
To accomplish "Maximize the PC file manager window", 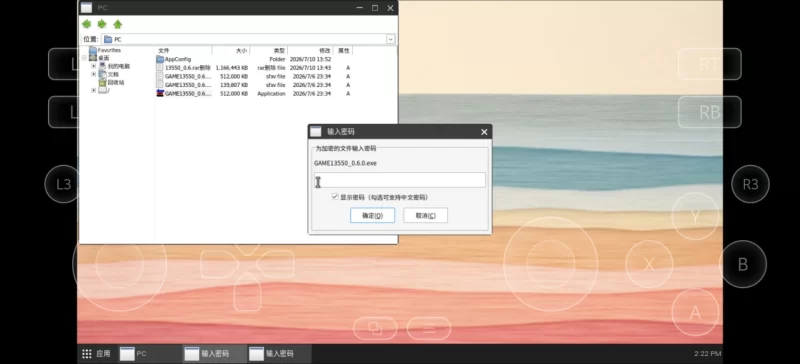I will (x=375, y=8).
